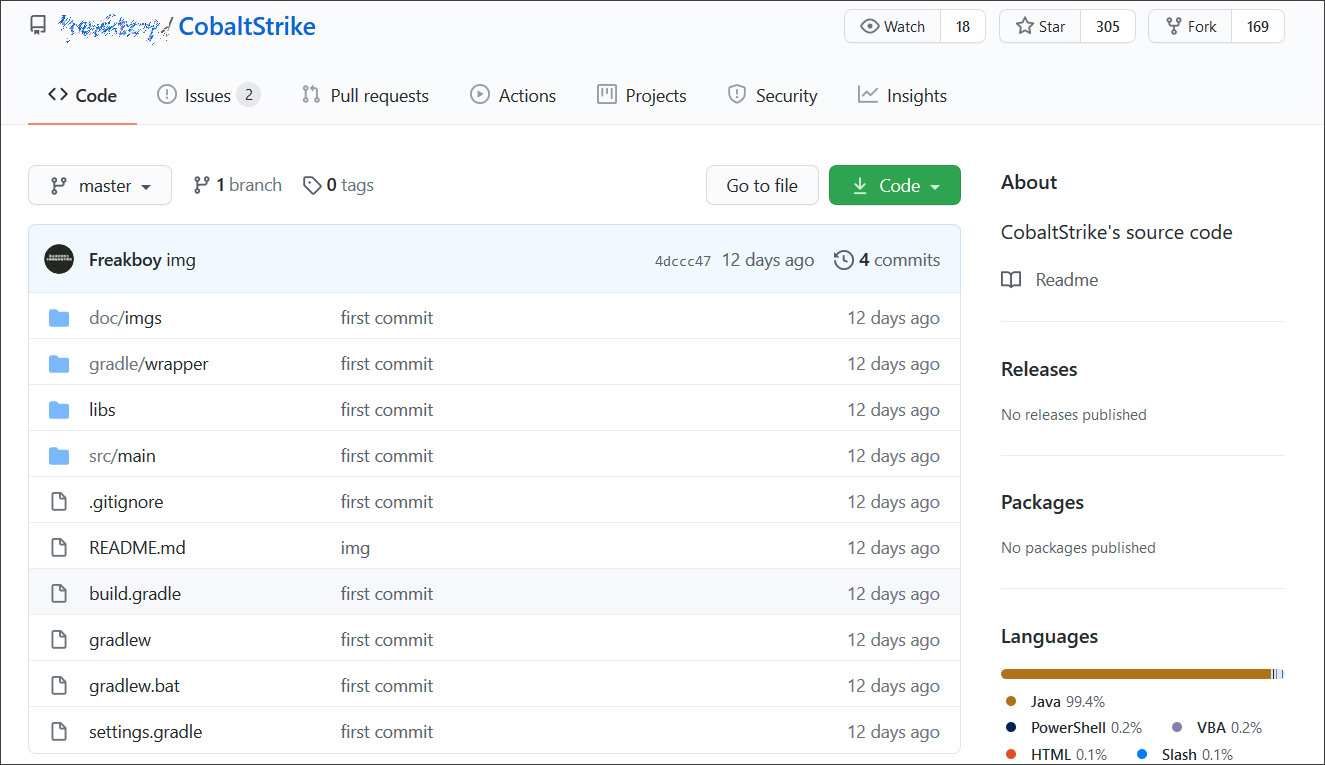Screen dimensions: 1325x765
Task: Click the book icon beside Readme
Action: click(x=1011, y=280)
